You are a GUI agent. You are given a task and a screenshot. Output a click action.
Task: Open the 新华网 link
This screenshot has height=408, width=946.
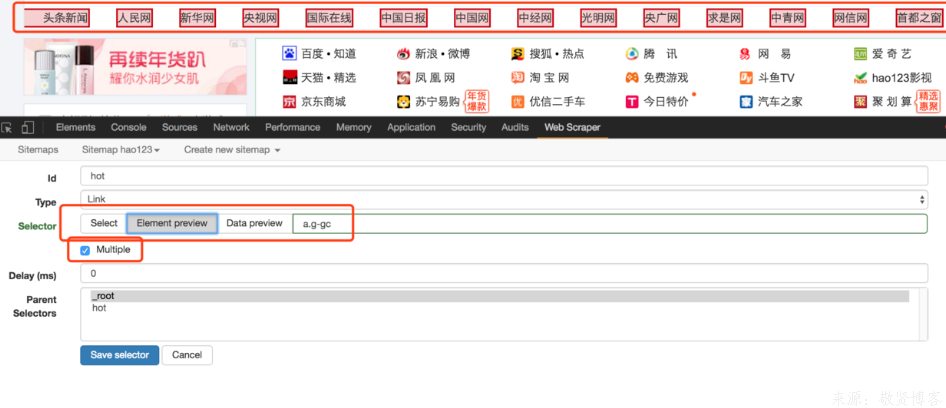(x=197, y=19)
